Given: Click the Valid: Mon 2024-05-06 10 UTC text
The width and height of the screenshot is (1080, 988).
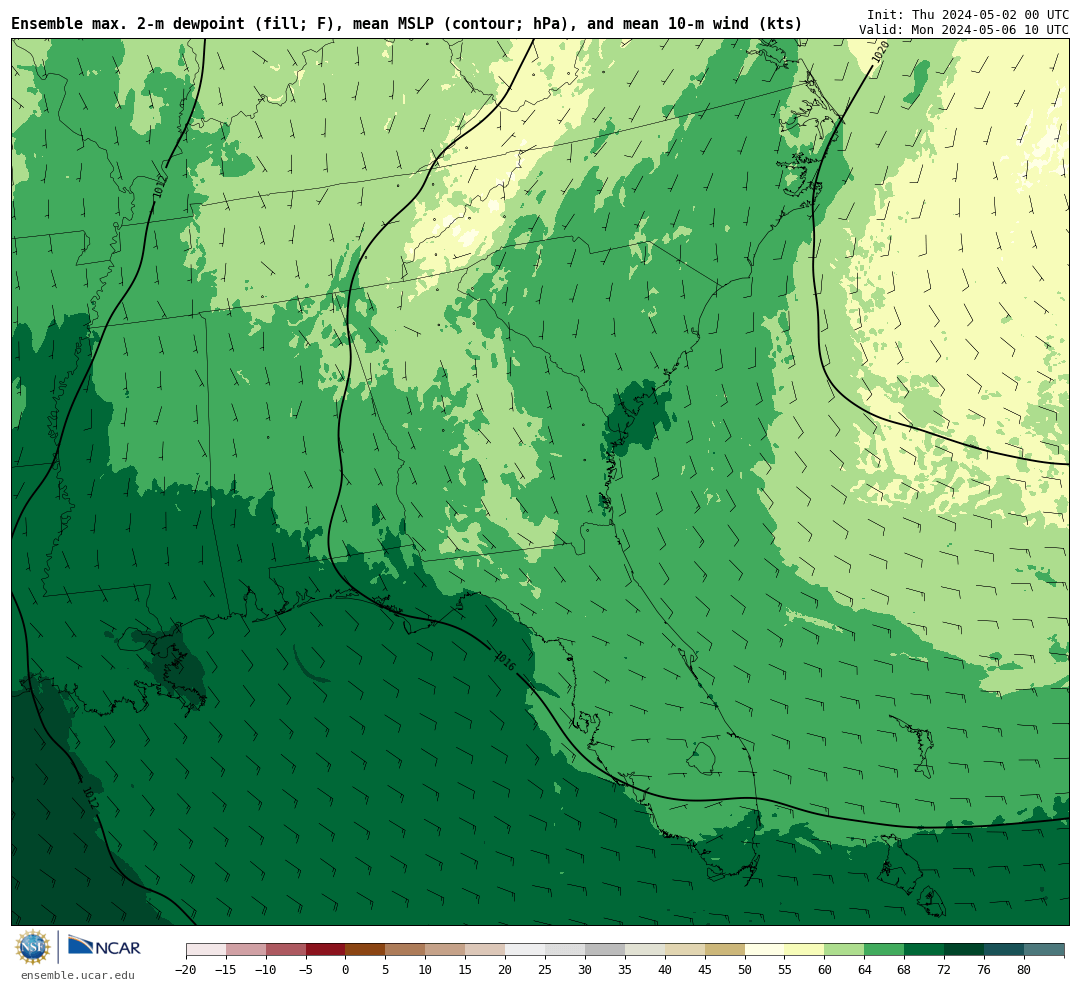Looking at the screenshot, I should point(964,30).
